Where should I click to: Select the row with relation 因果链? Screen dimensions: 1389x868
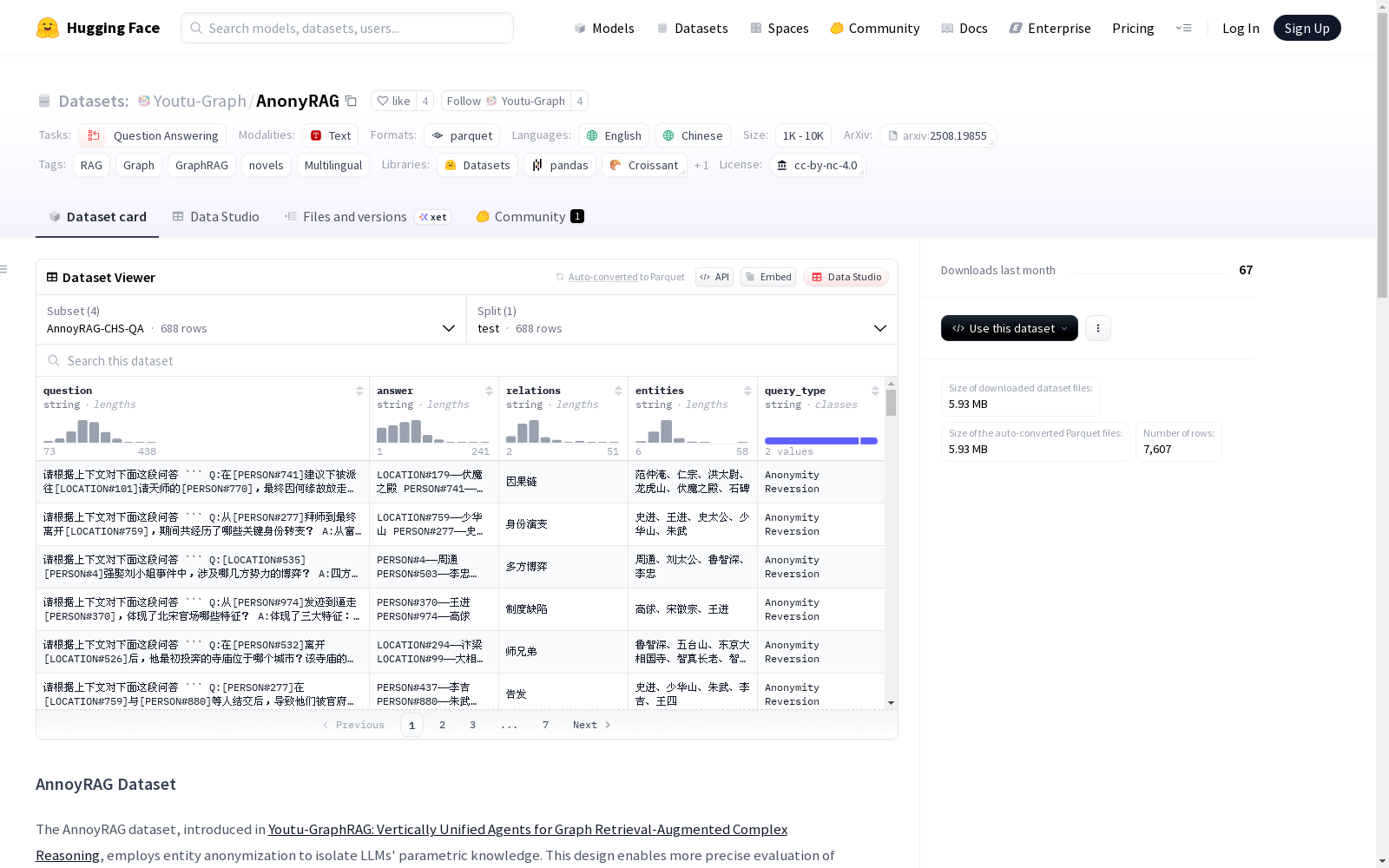pos(460,482)
